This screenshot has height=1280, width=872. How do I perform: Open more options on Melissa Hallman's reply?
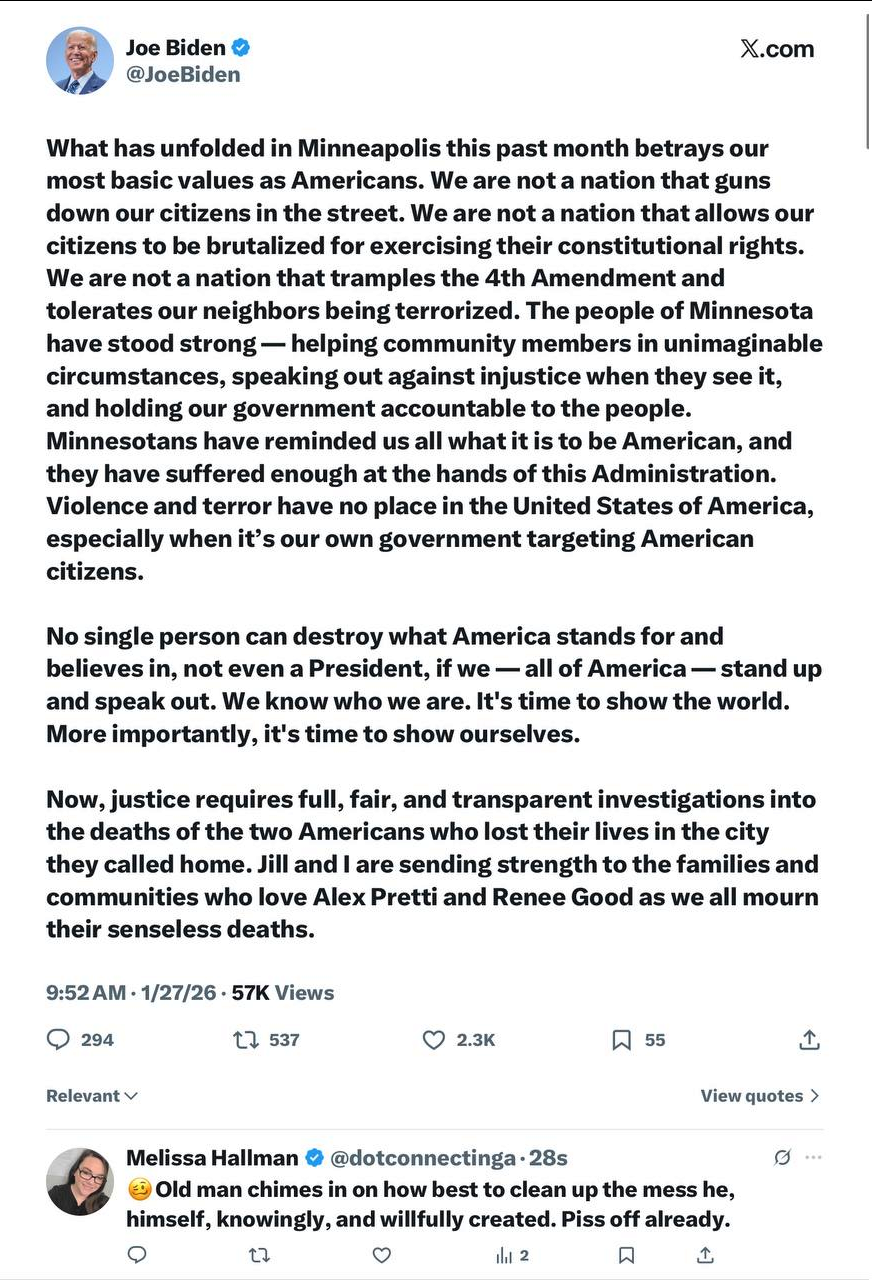(x=813, y=1158)
